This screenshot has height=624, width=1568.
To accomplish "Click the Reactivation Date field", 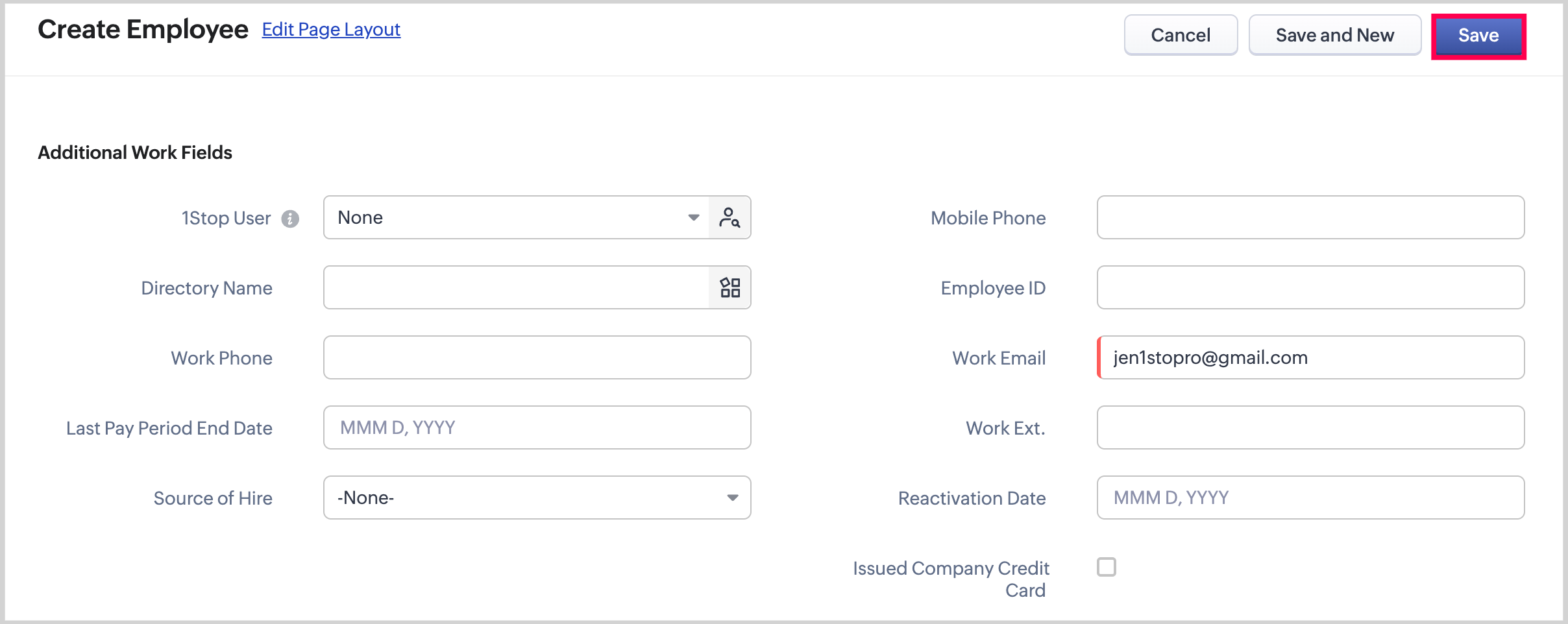I will 1310,498.
